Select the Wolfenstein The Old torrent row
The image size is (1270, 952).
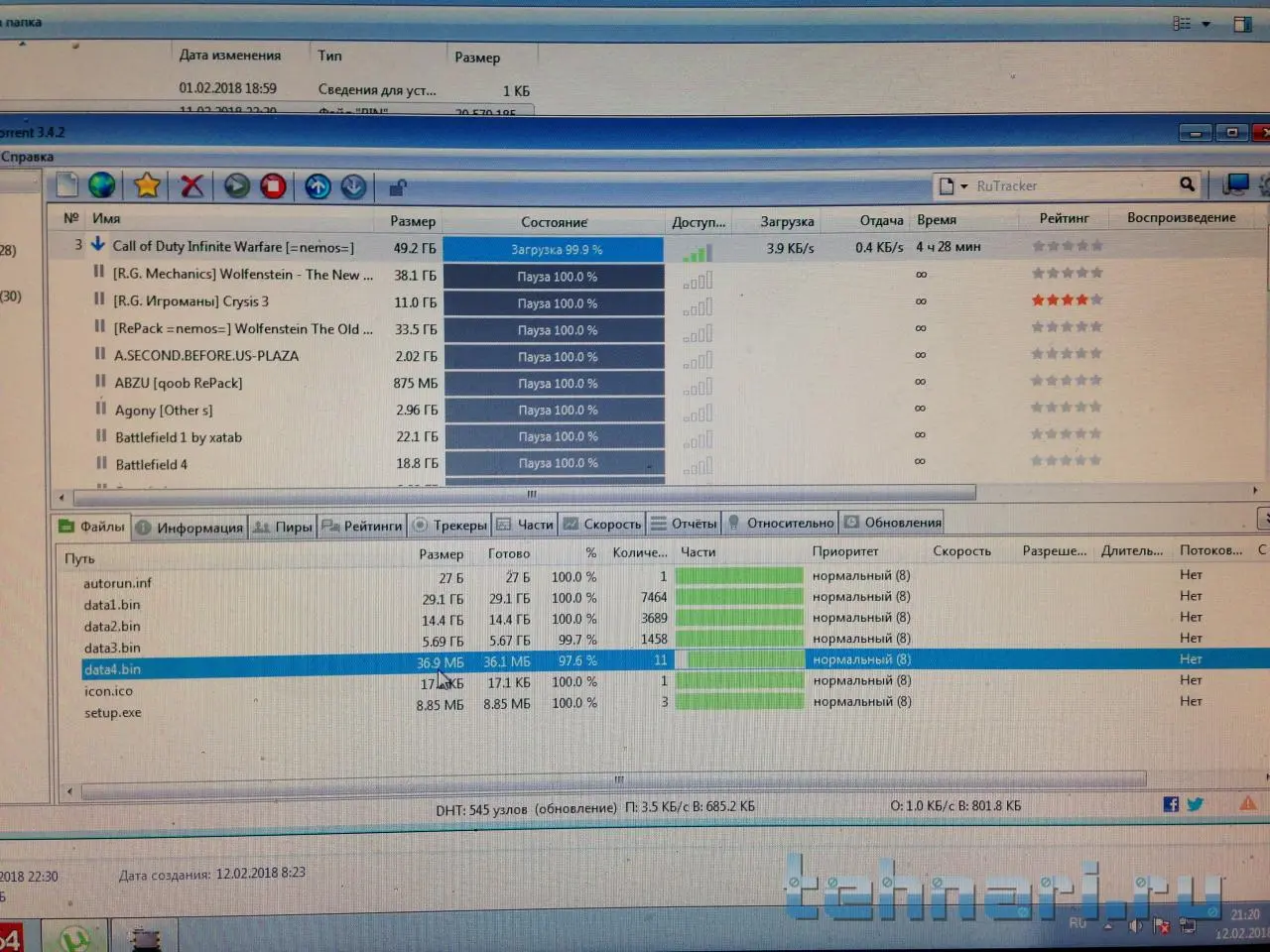tap(243, 328)
